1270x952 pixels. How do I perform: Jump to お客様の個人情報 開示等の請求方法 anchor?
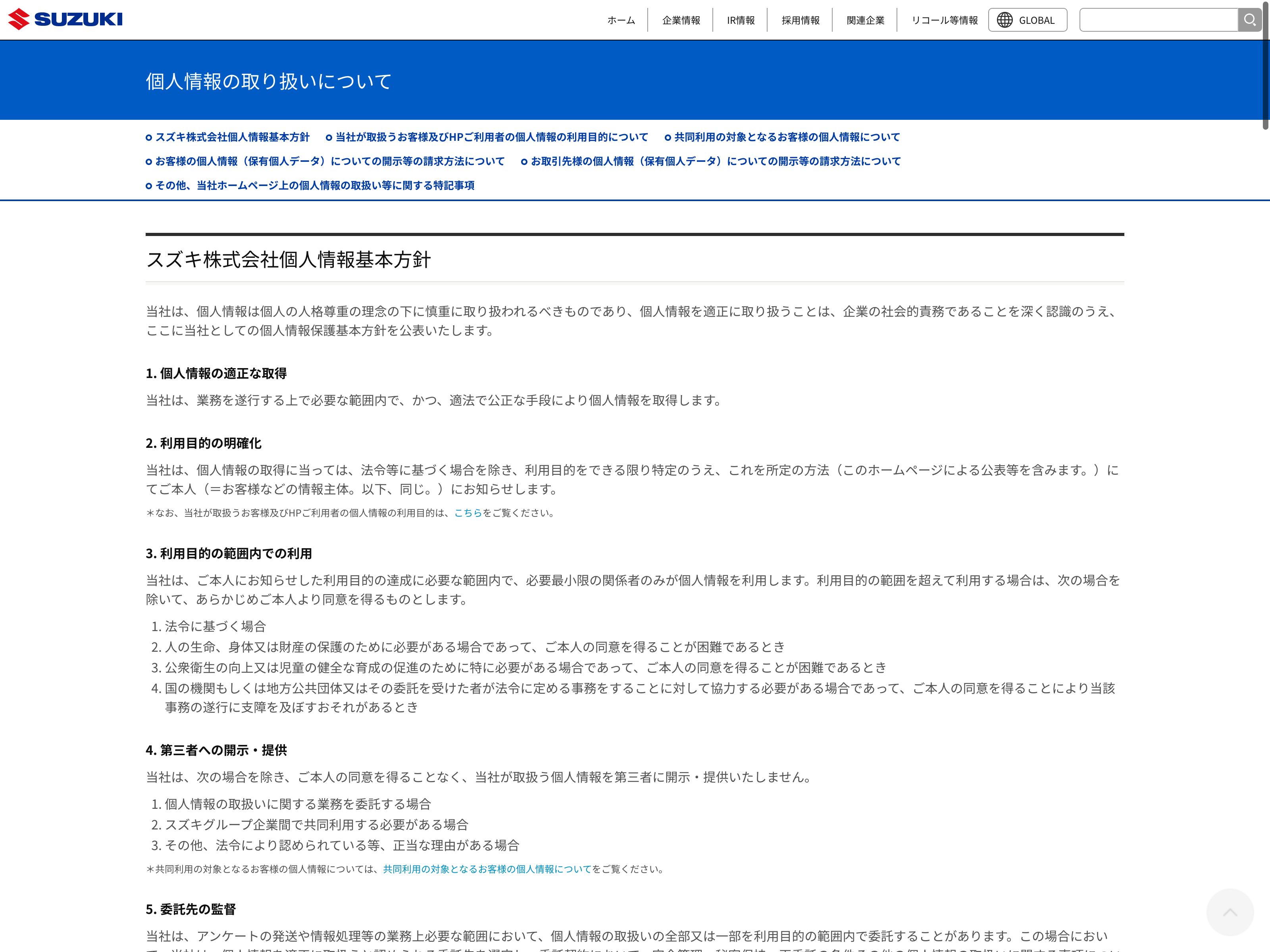point(329,161)
